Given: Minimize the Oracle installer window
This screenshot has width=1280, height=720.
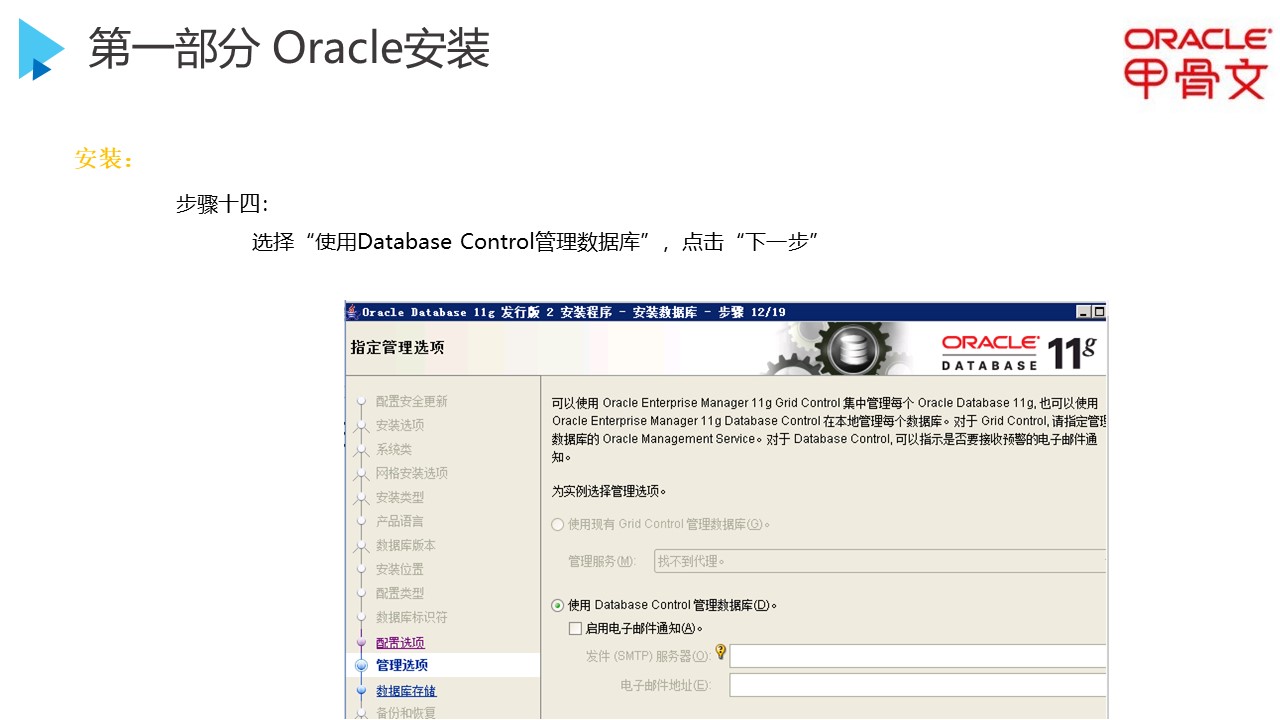Looking at the screenshot, I should coord(1083,312).
